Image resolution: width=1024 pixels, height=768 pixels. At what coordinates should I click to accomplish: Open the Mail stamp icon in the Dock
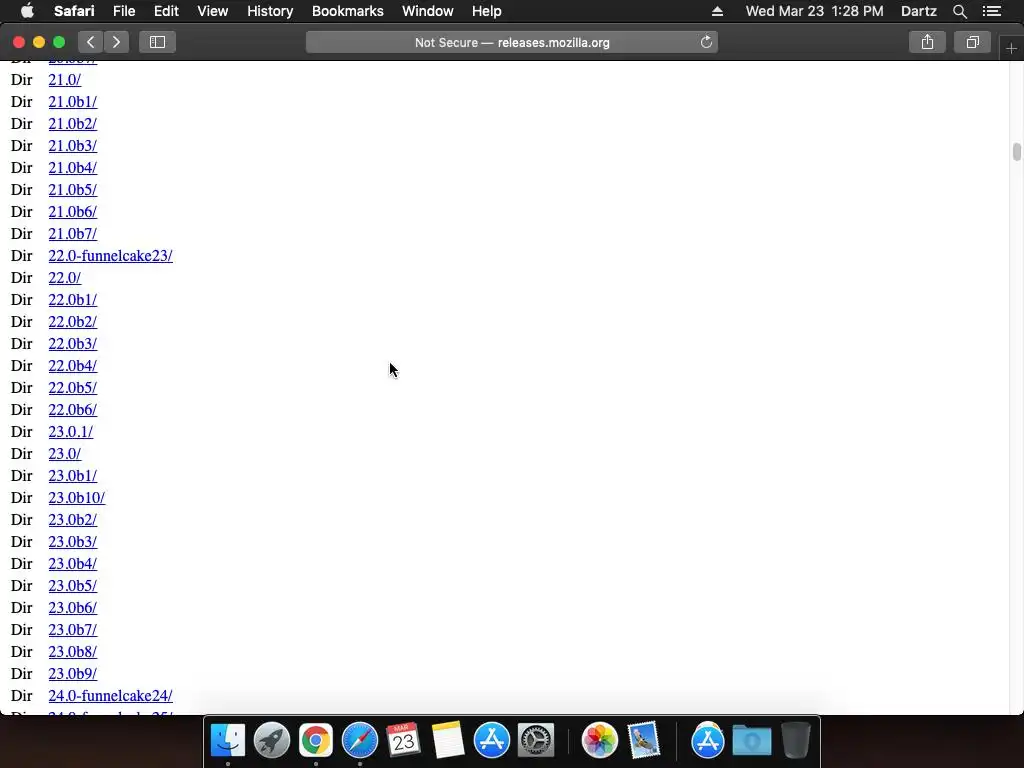pos(644,740)
